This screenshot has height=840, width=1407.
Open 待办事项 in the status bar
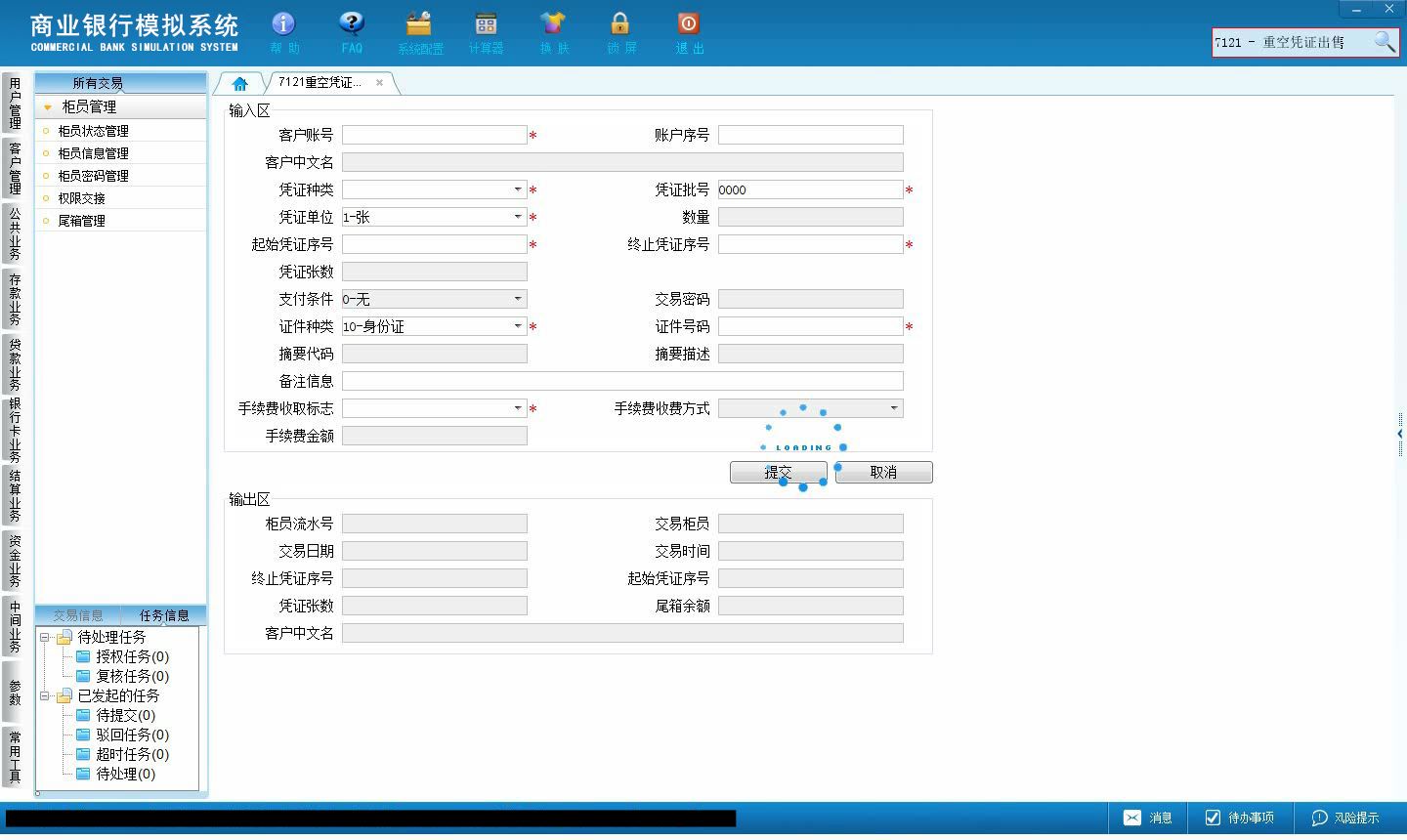click(1239, 818)
